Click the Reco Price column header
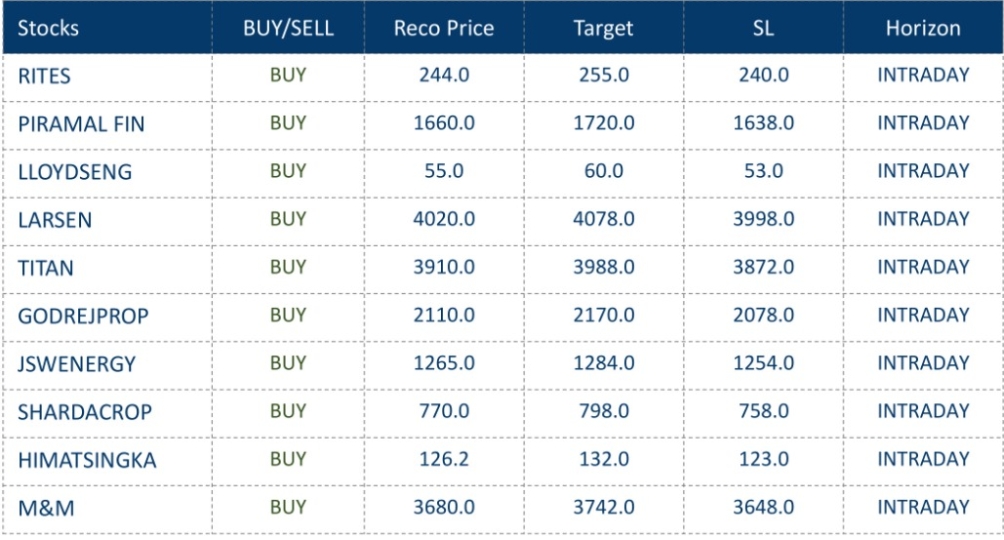Screen dimensions: 1004x540 click(444, 28)
